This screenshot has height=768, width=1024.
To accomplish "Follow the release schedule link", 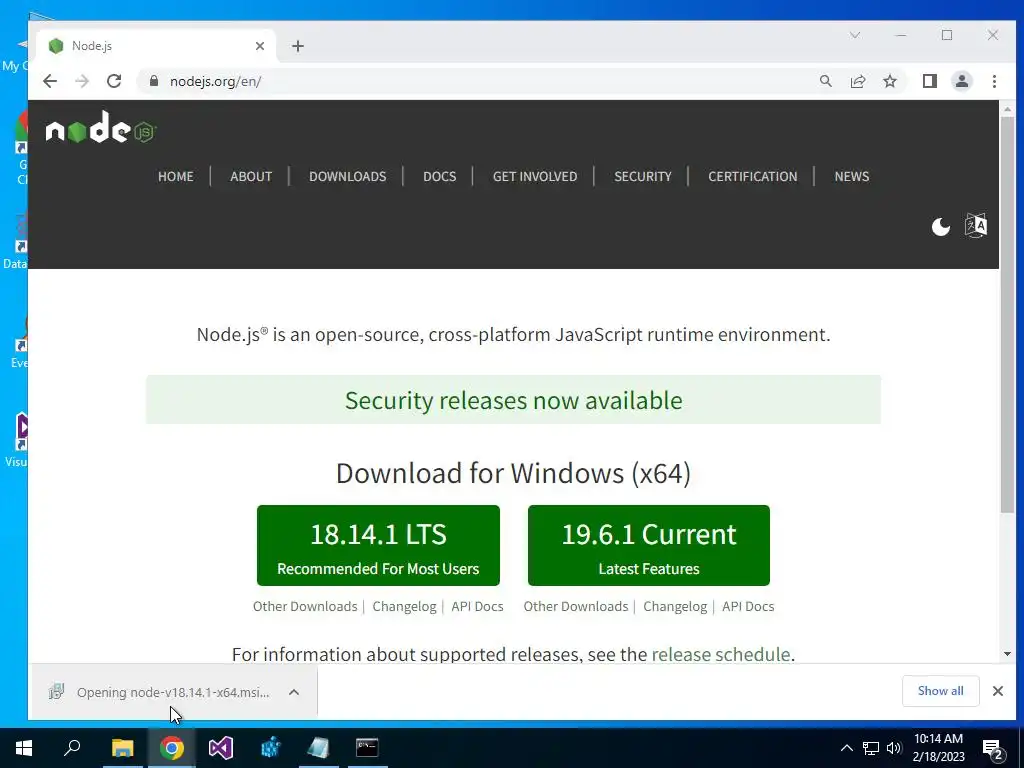I will (x=721, y=654).
